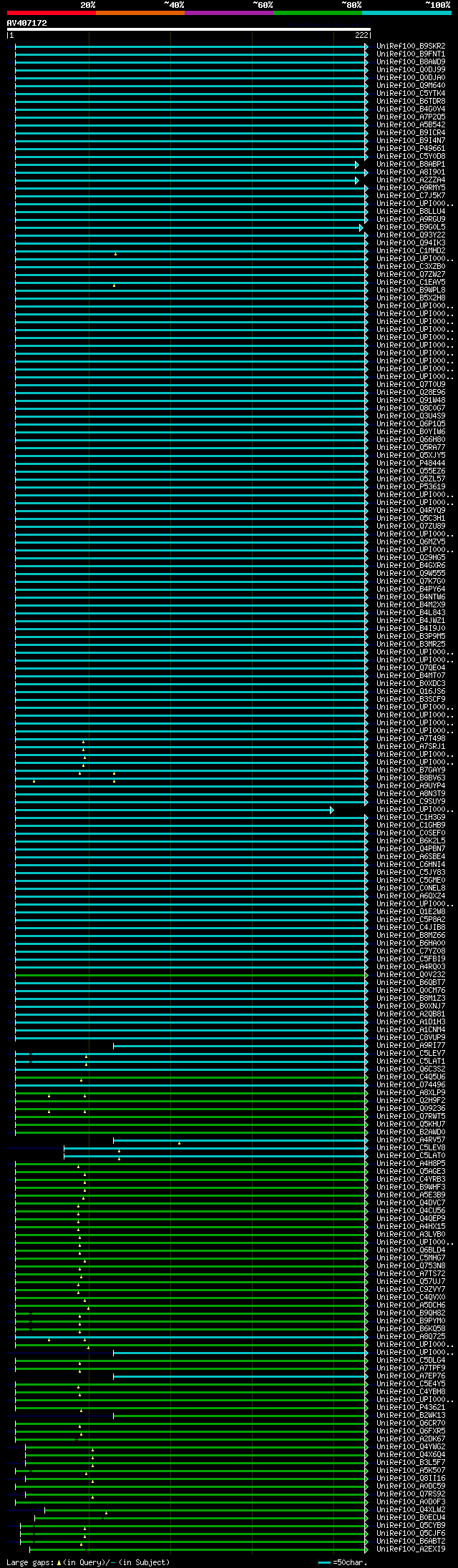The width and height of the screenshot is (458, 1568).
Task: Click the arrowhead ending the UniRef100_B8ABP1 alignment
Action: click(x=357, y=165)
